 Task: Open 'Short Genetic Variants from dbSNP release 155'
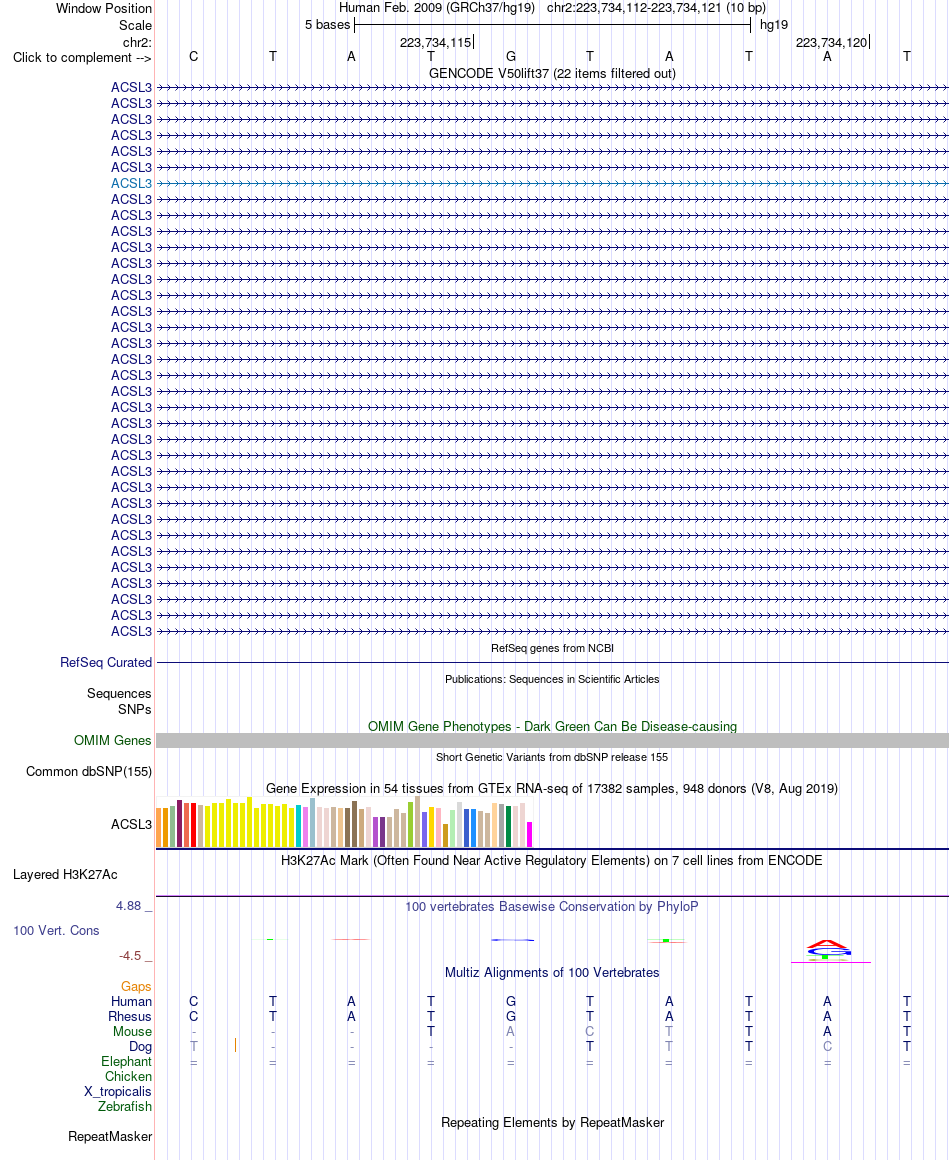click(x=552, y=758)
